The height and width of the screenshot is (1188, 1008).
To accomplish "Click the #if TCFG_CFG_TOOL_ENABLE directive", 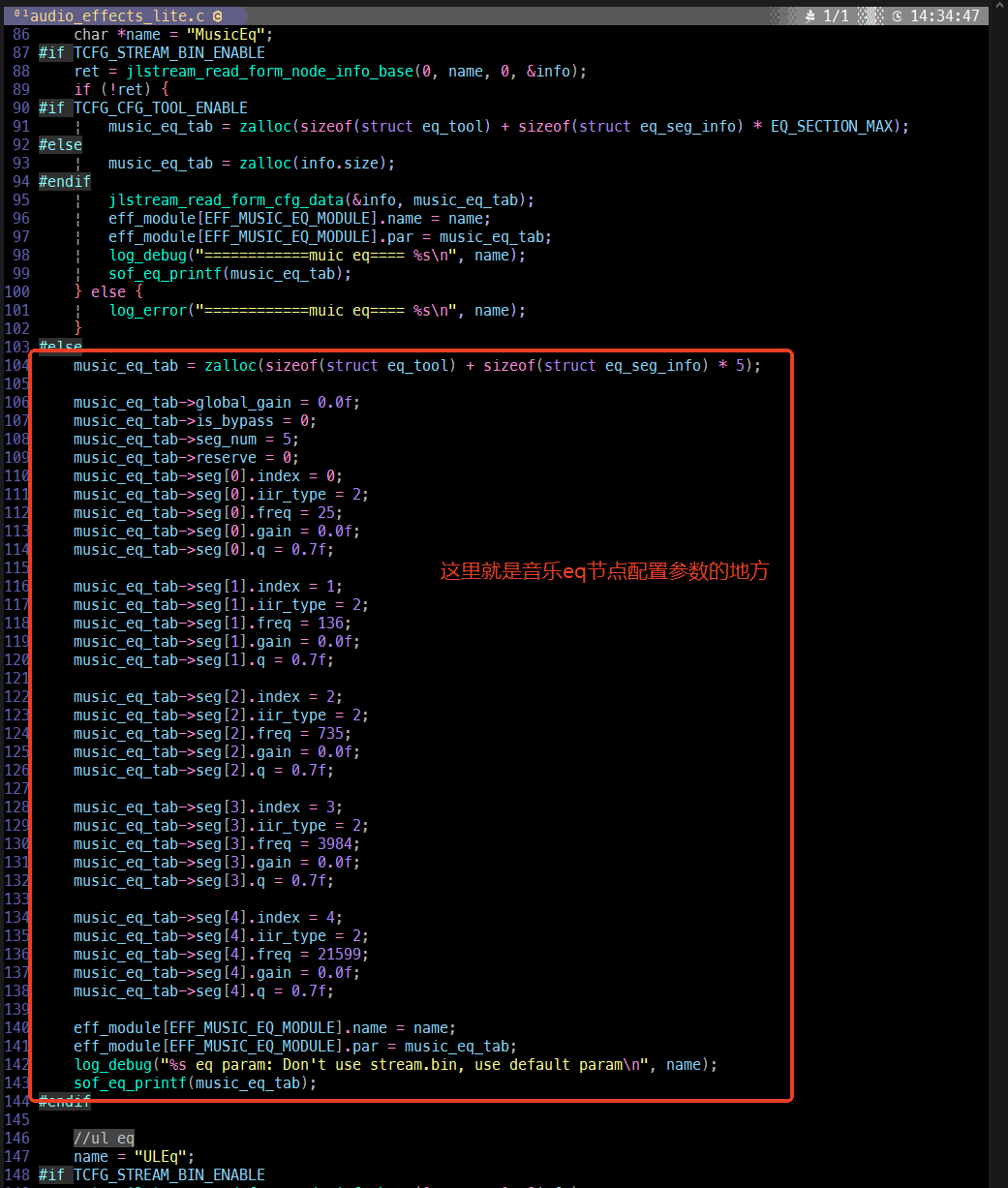I will tap(143, 107).
